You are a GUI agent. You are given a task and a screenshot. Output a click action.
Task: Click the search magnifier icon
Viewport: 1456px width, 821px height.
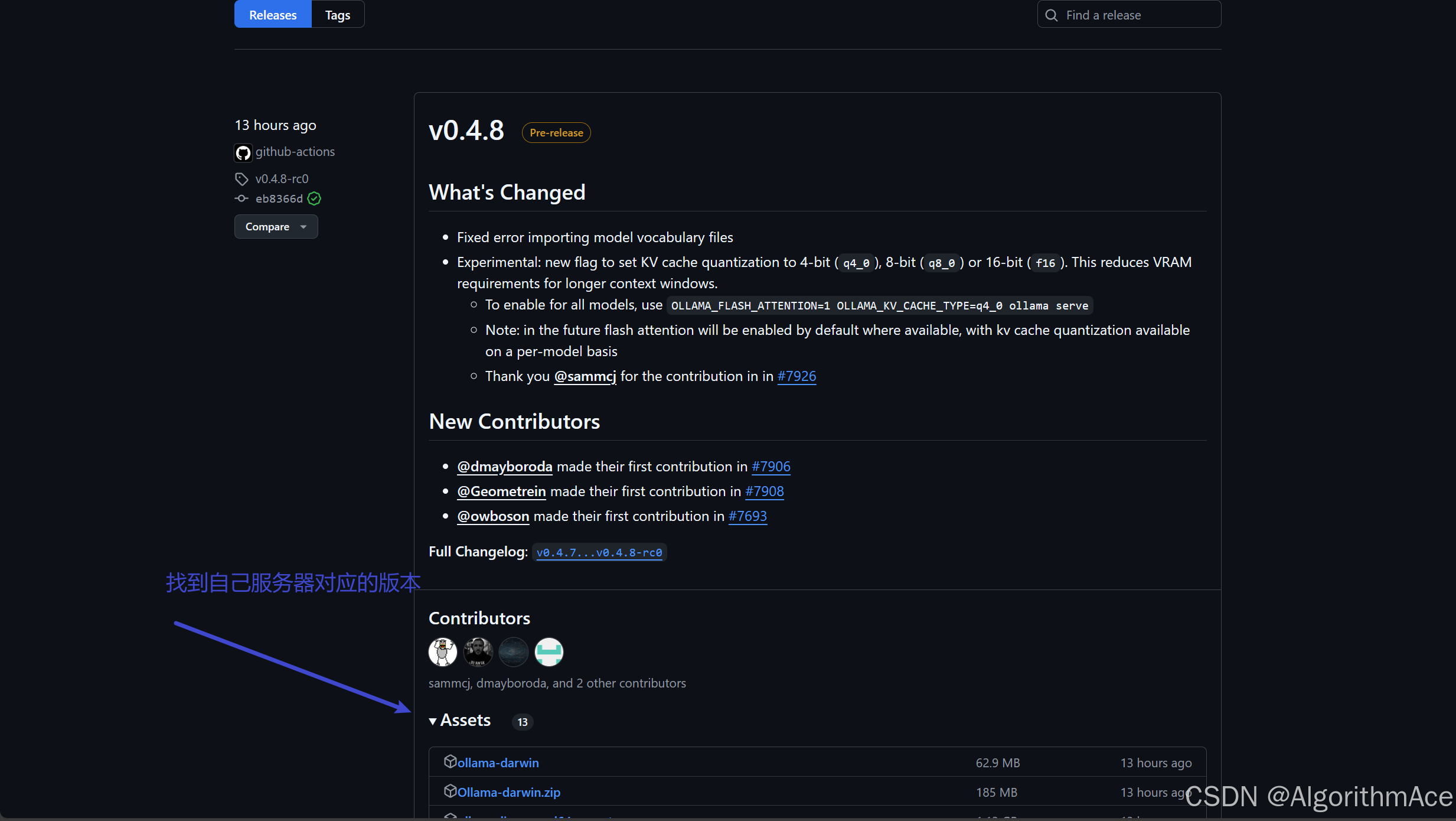pos(1052,15)
